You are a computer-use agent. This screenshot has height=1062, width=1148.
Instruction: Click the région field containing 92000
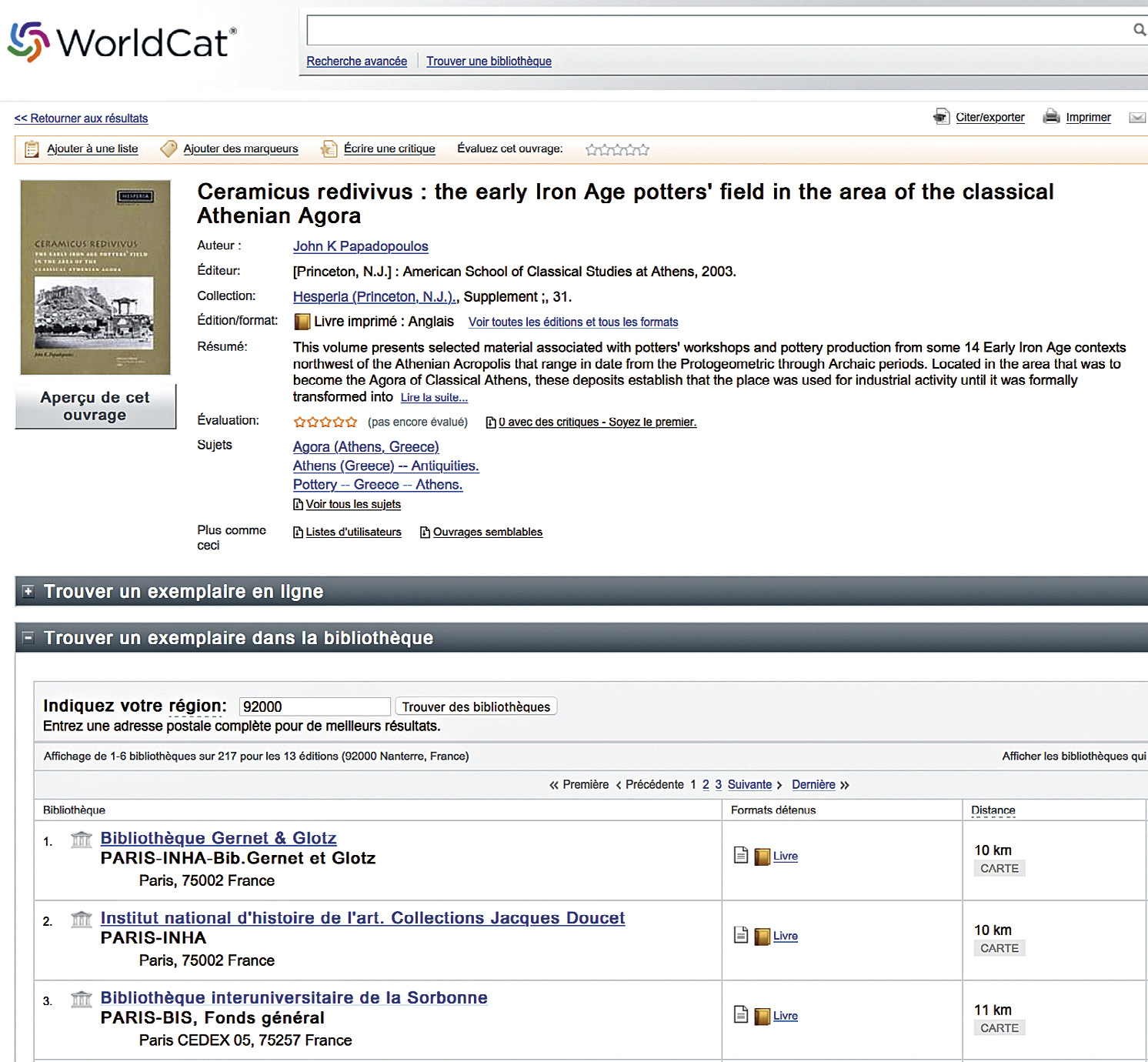click(315, 706)
